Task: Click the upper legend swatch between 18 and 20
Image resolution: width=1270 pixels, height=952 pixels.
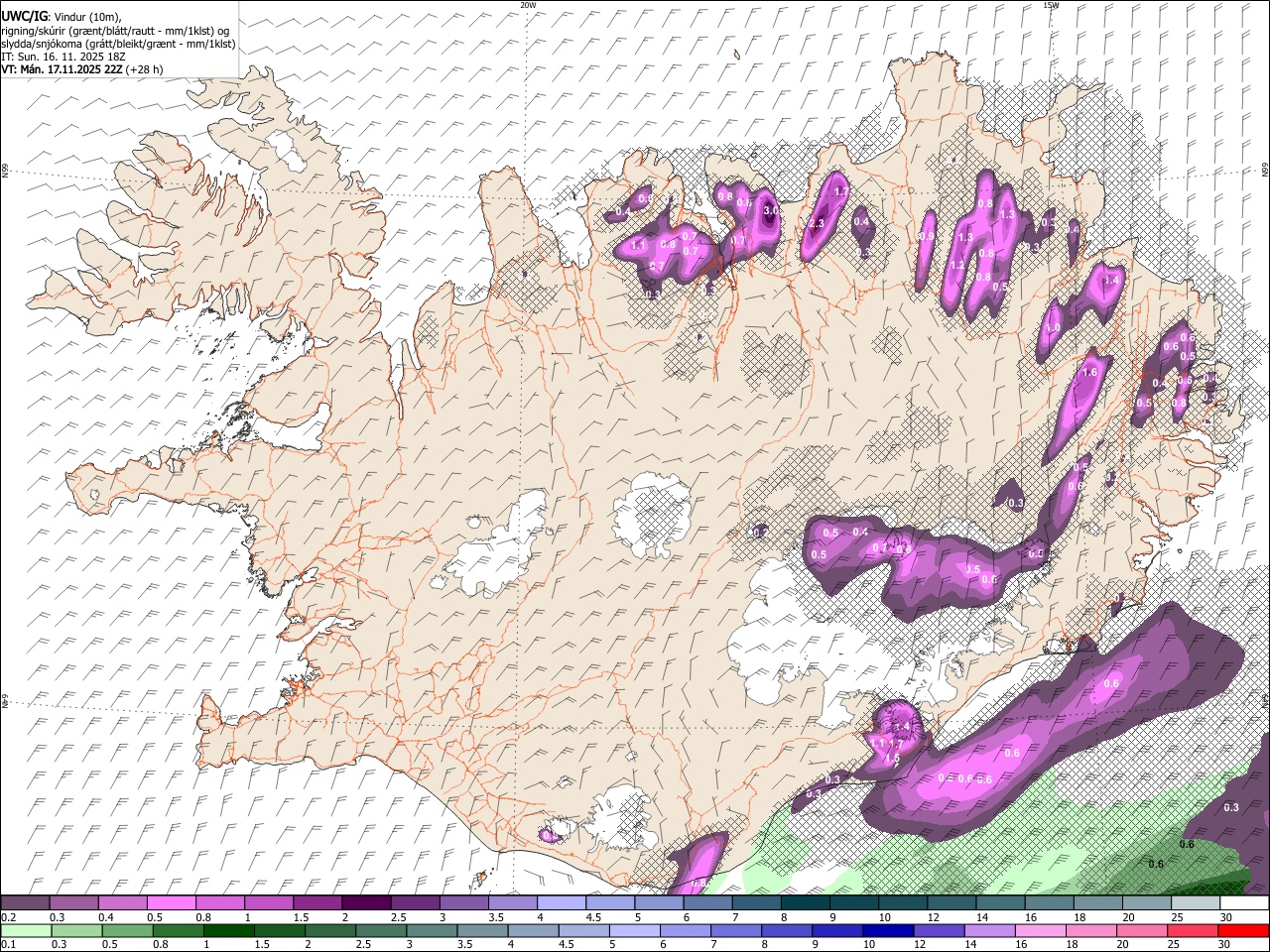Action: click(1098, 903)
